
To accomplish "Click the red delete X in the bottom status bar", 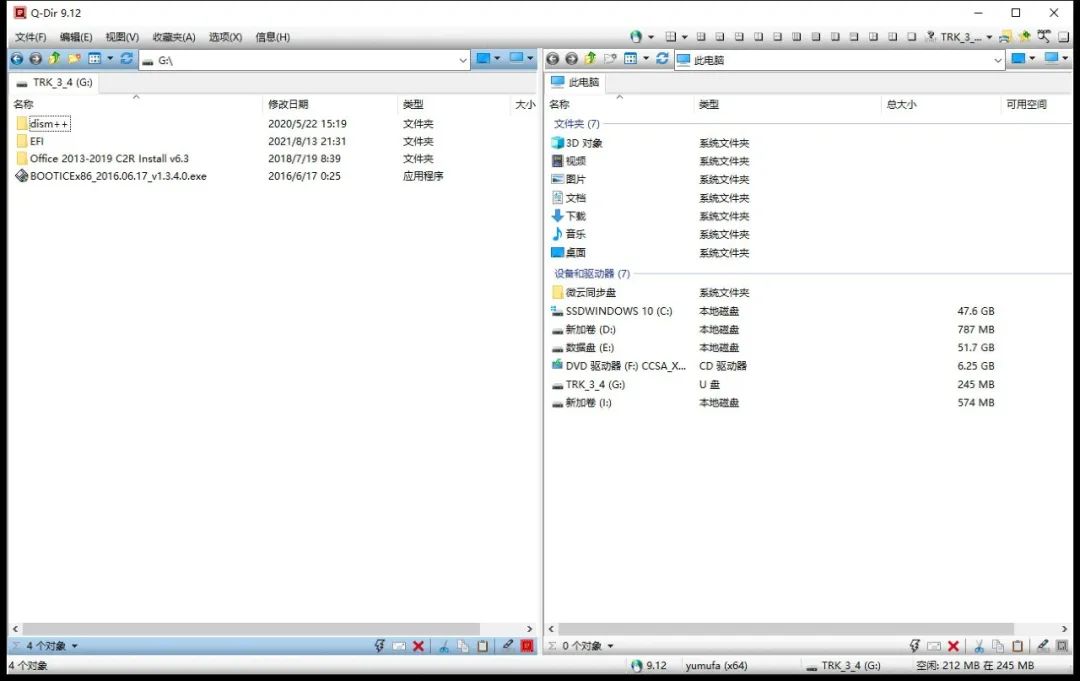I will click(x=418, y=645).
